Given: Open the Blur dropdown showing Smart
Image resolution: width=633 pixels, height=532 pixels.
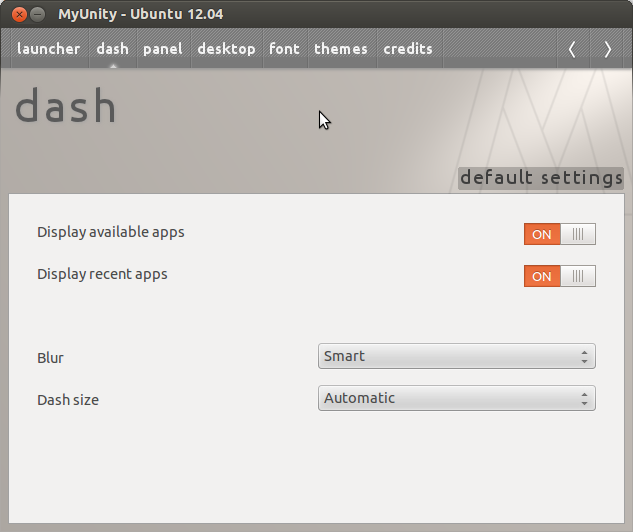Looking at the screenshot, I should coord(456,356).
